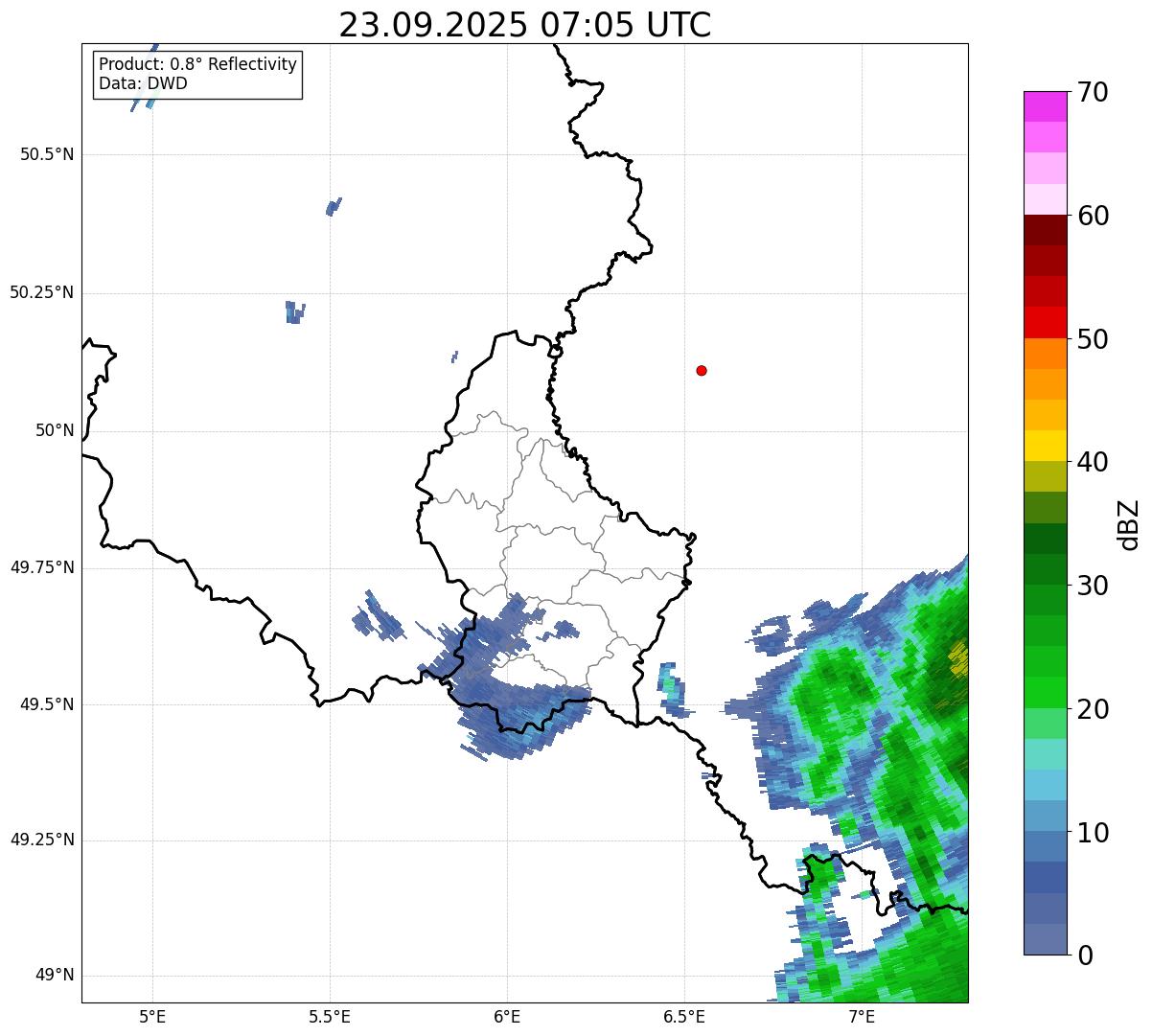
Task: Click the latitude label 50°N
Action: click(55, 430)
